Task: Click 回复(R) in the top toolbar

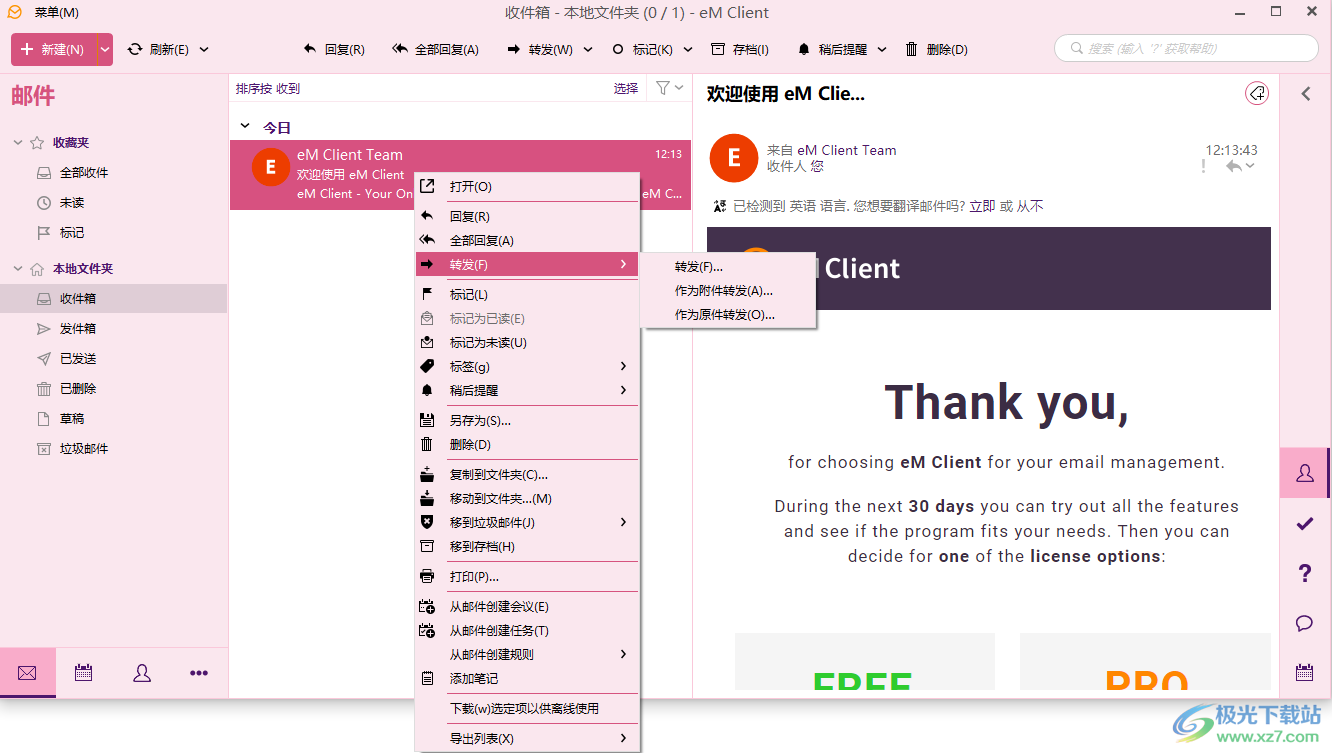Action: [x=334, y=49]
